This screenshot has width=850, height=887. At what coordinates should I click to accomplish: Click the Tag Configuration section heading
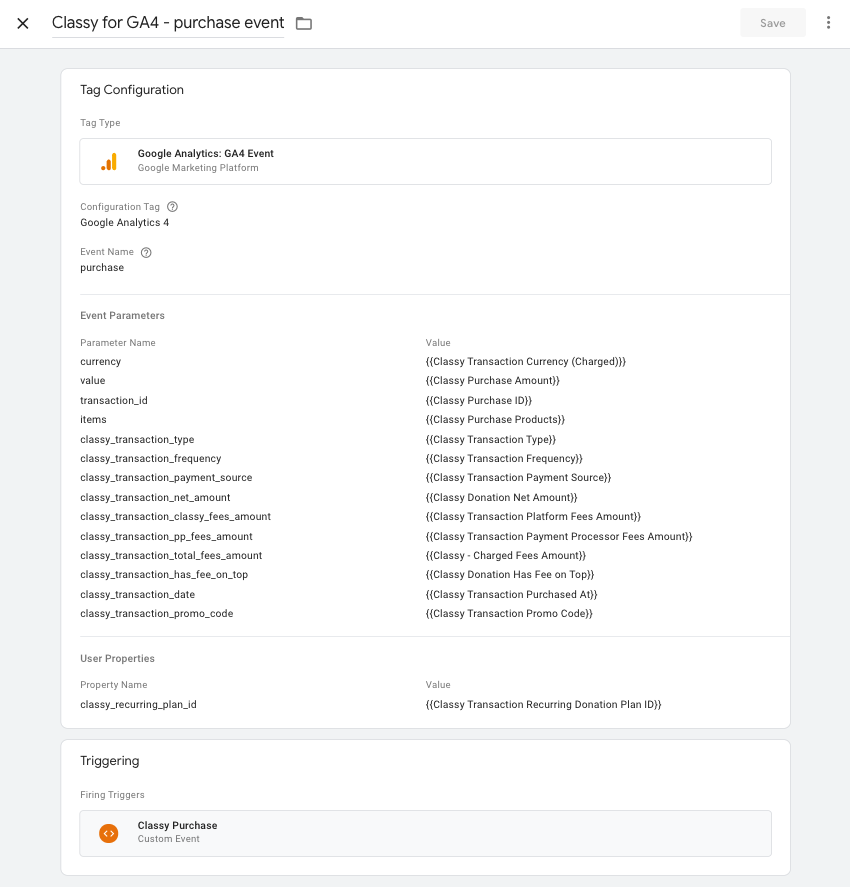132,90
